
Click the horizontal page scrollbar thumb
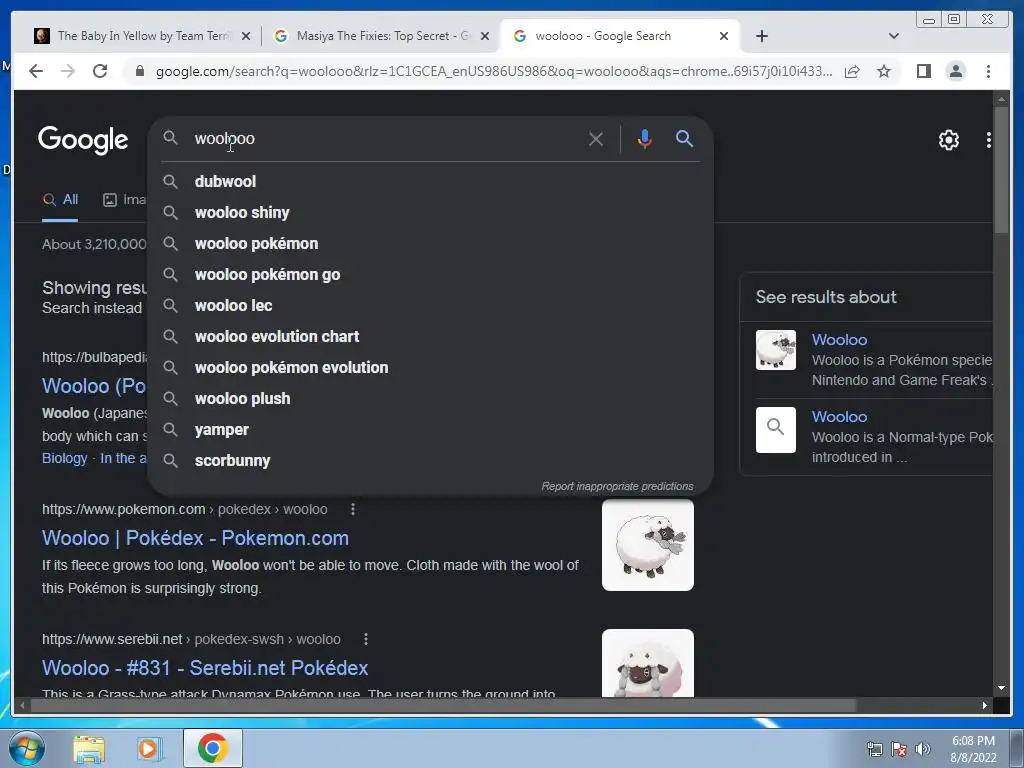pyautogui.click(x=443, y=705)
